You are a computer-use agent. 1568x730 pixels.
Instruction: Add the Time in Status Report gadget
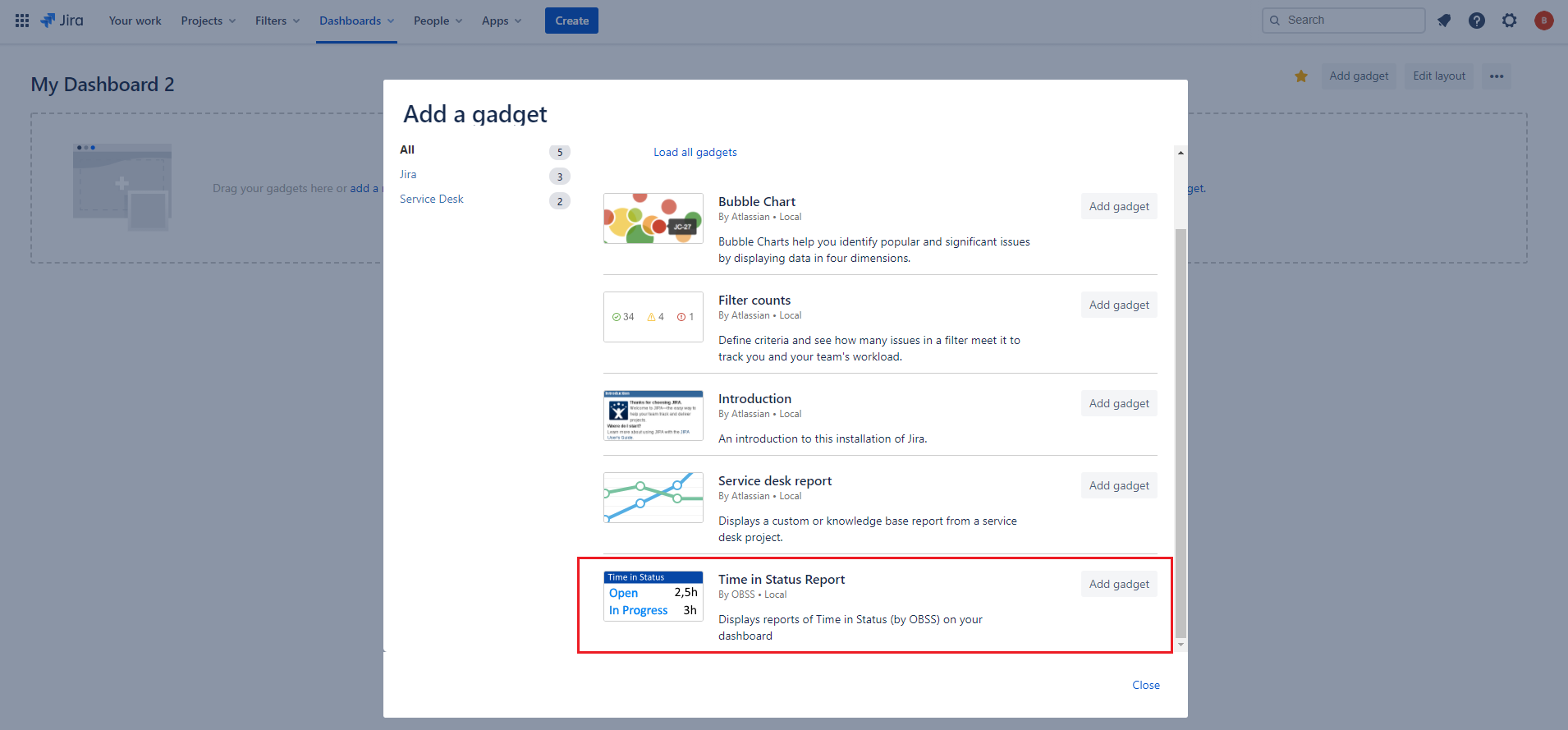(x=1119, y=584)
